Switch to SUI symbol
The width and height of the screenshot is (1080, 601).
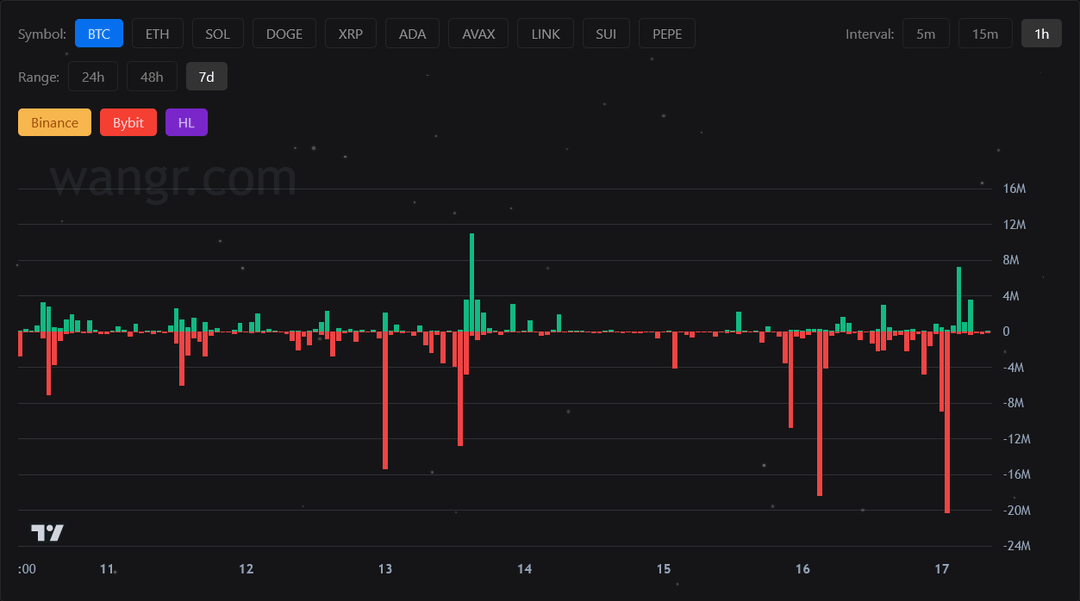(606, 34)
